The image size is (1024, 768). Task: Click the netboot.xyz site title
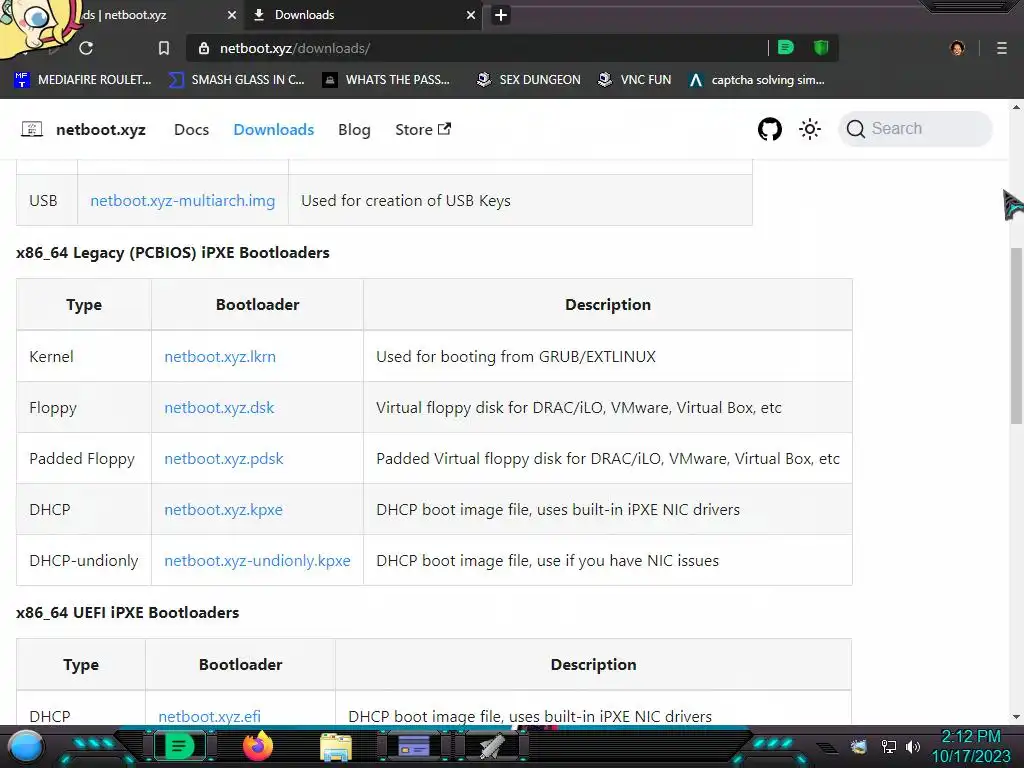[101, 129]
